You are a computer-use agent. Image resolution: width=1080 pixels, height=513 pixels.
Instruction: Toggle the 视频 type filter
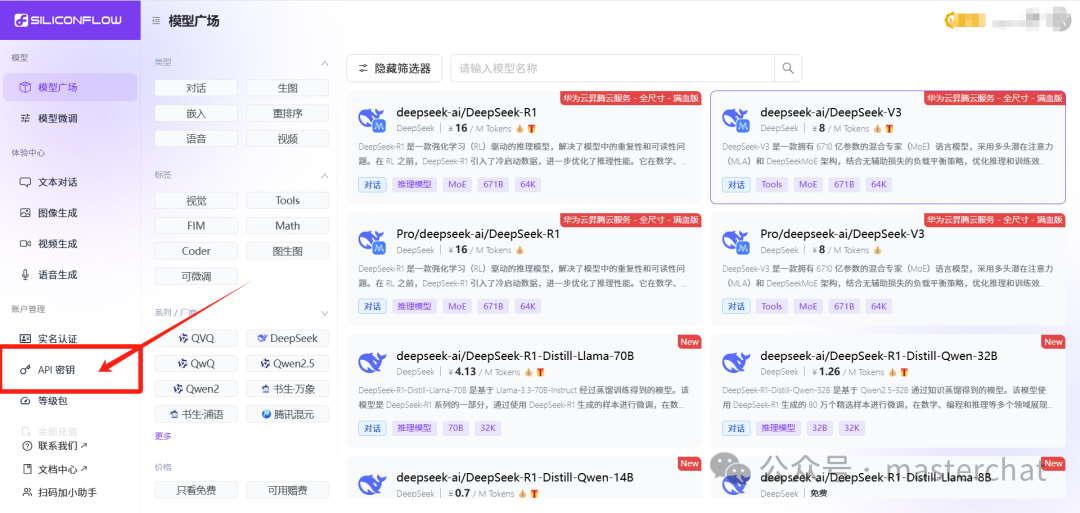[287, 138]
